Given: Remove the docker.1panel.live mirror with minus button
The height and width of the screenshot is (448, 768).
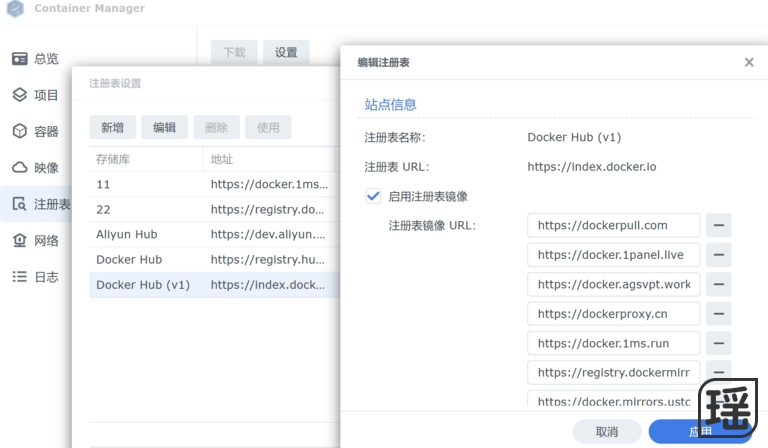Looking at the screenshot, I should tap(718, 255).
